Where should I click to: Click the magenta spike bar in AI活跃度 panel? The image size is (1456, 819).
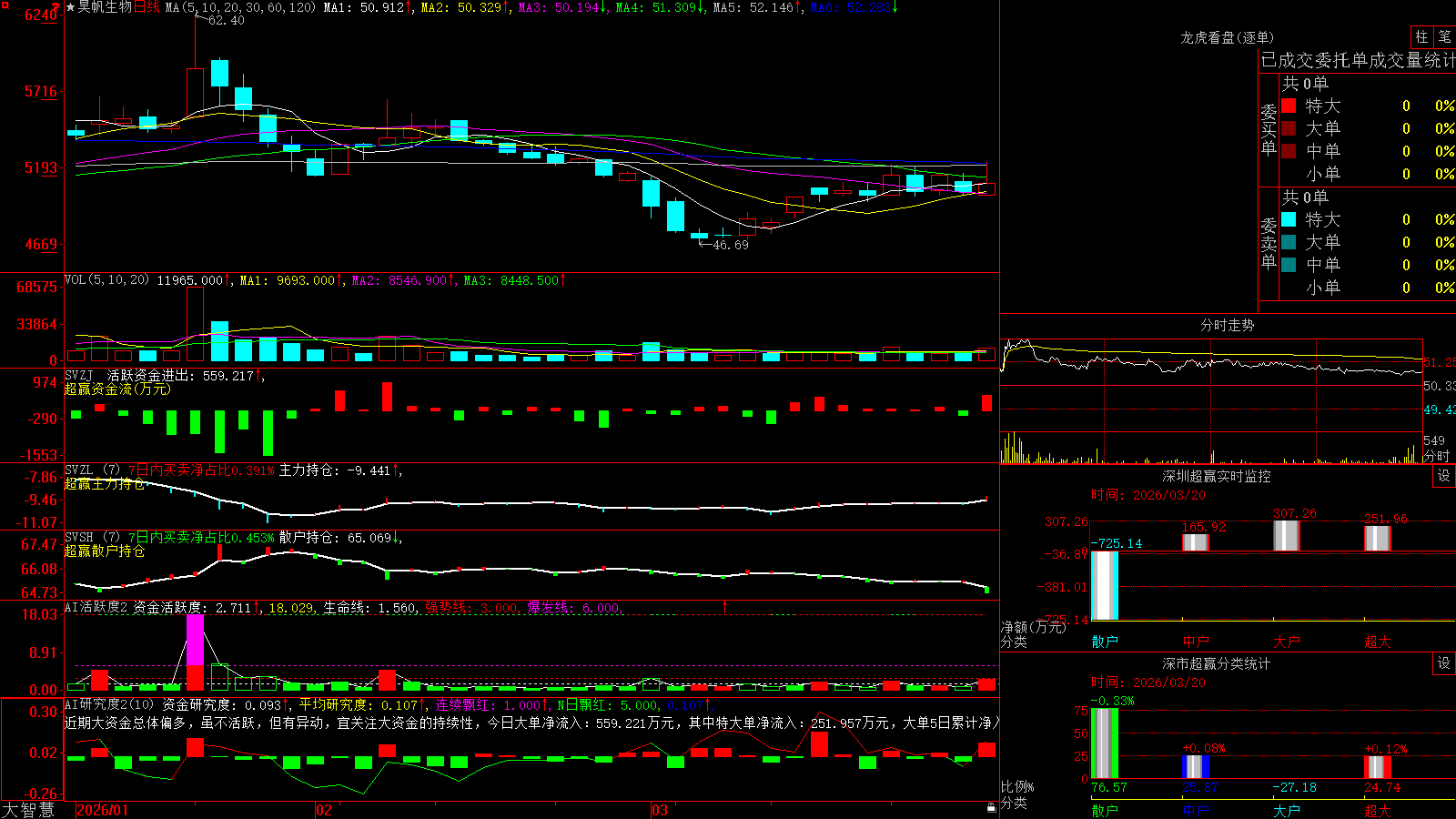(195, 640)
